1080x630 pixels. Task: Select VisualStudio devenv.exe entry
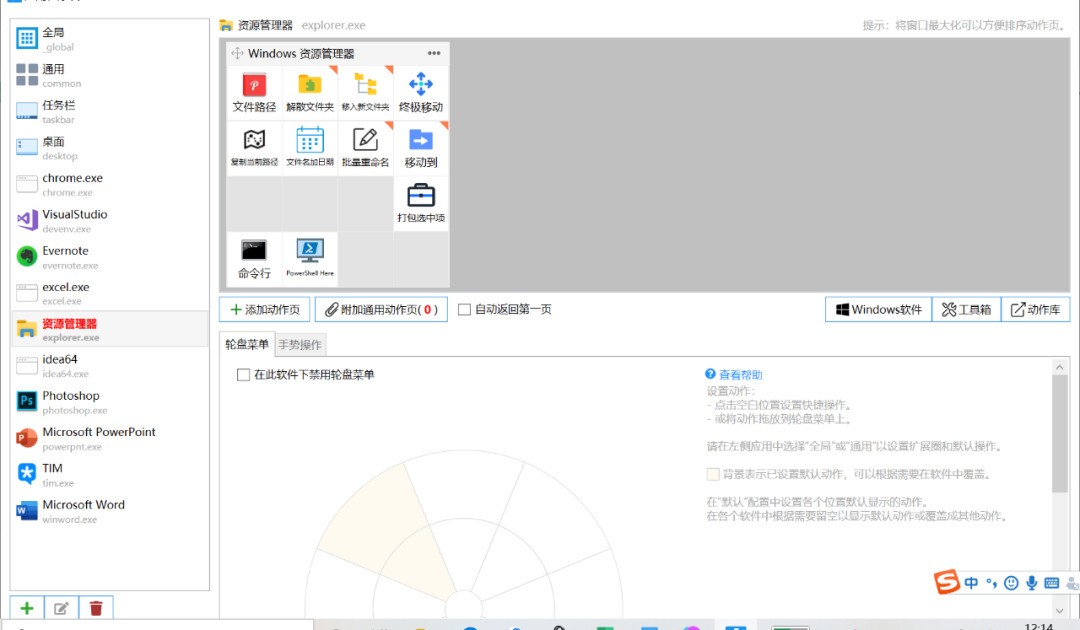110,220
